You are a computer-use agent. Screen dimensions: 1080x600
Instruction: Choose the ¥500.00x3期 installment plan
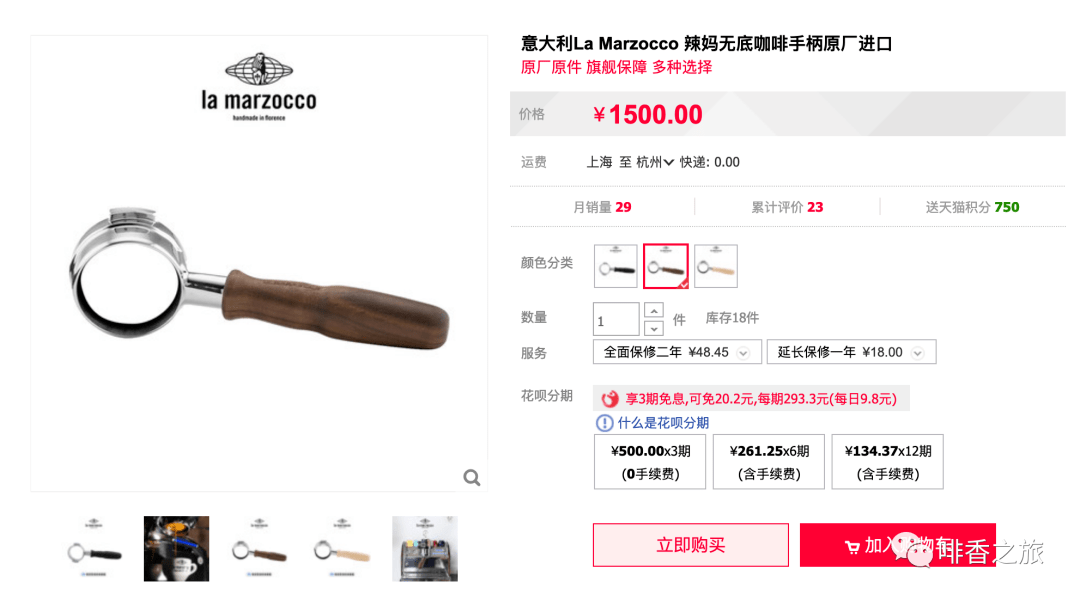[x=650, y=462]
